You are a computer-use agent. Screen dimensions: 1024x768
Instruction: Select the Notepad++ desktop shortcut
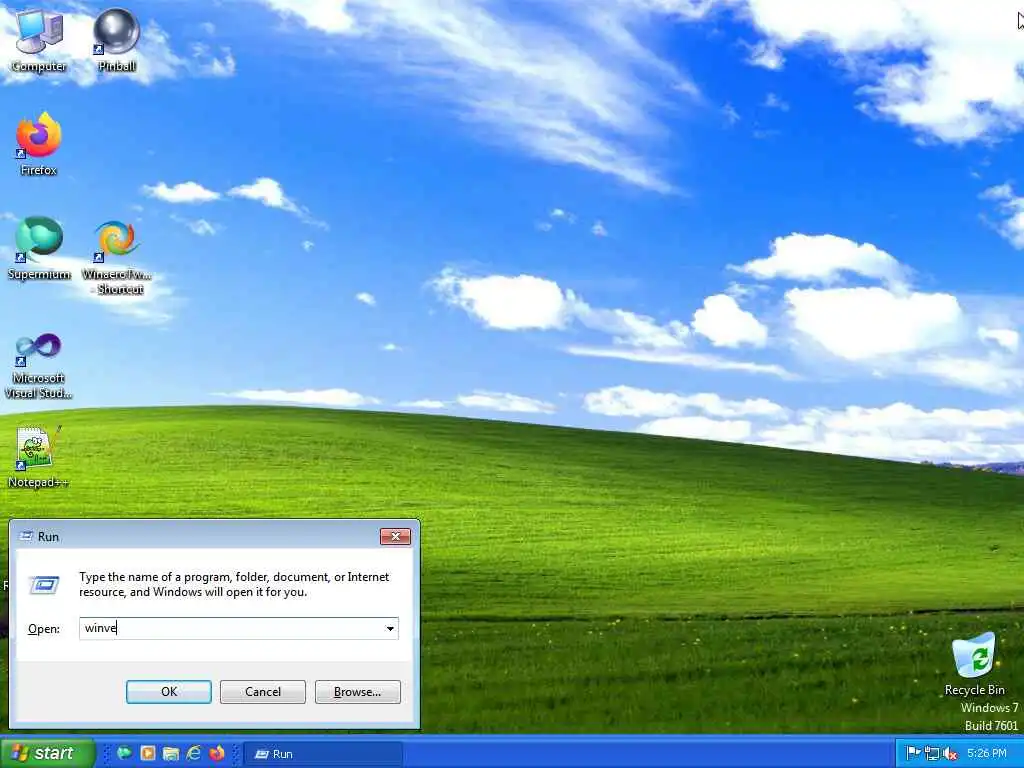(x=39, y=457)
